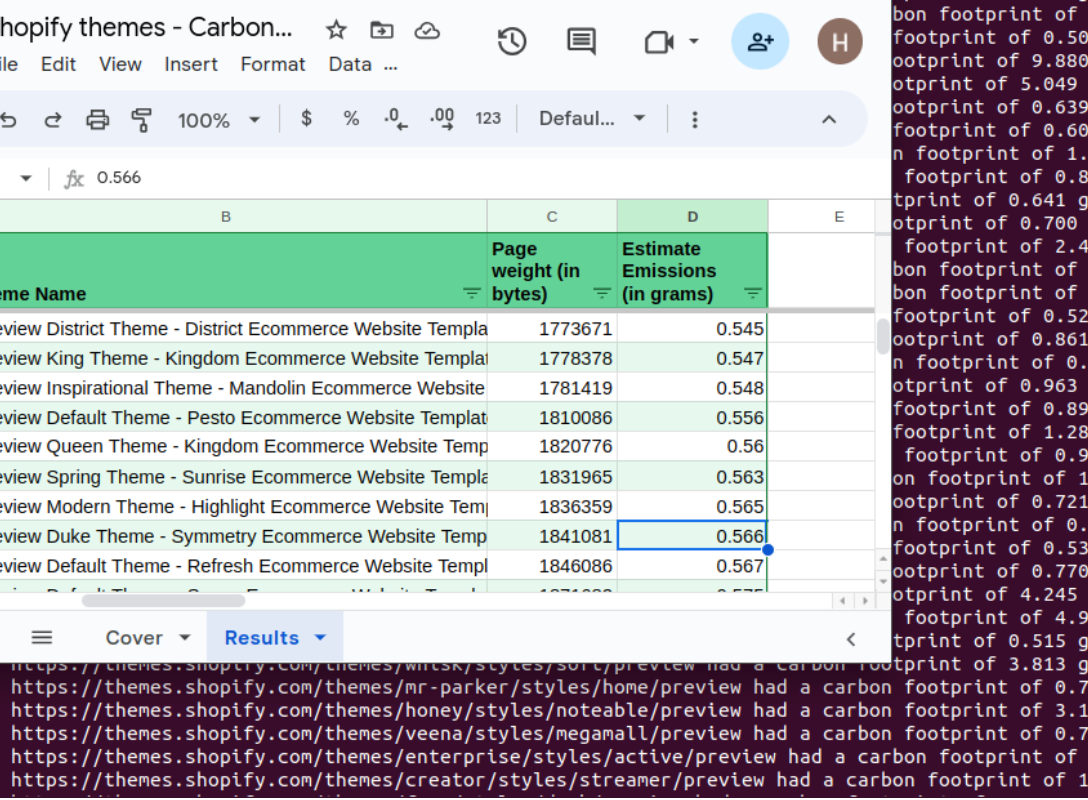Activate the paint format tool
This screenshot has width=1088, height=800.
coord(142,120)
